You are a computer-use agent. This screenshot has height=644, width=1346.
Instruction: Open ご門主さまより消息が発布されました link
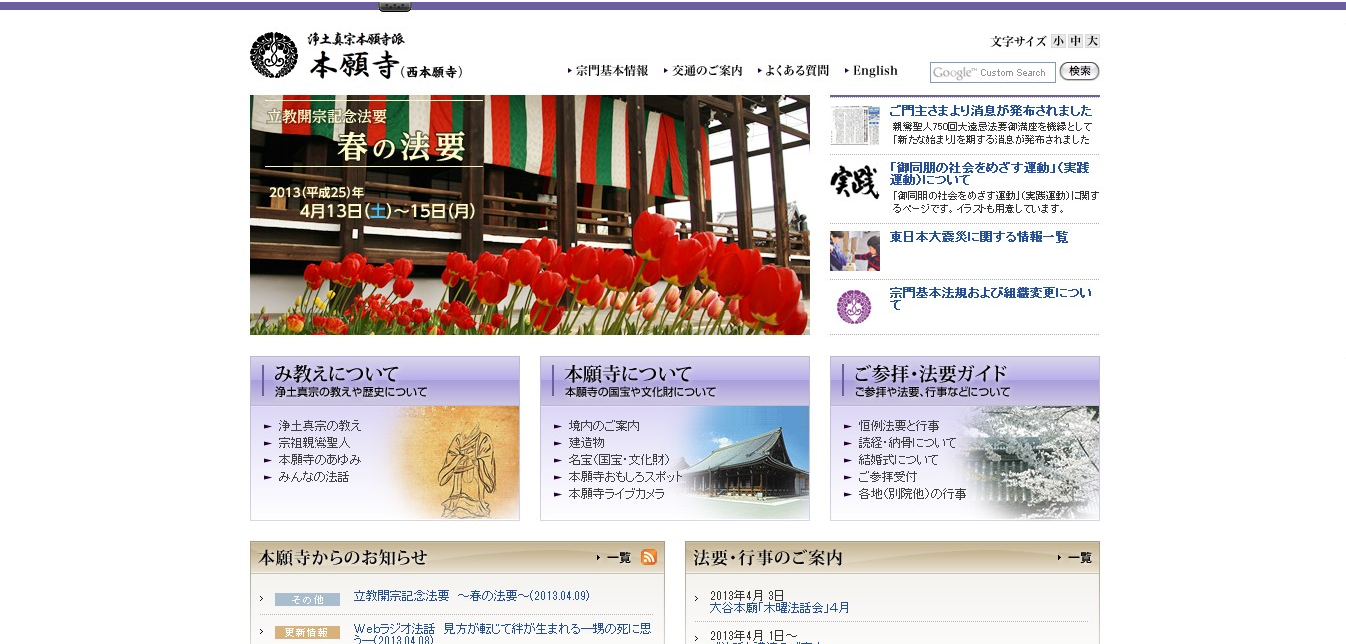point(990,111)
